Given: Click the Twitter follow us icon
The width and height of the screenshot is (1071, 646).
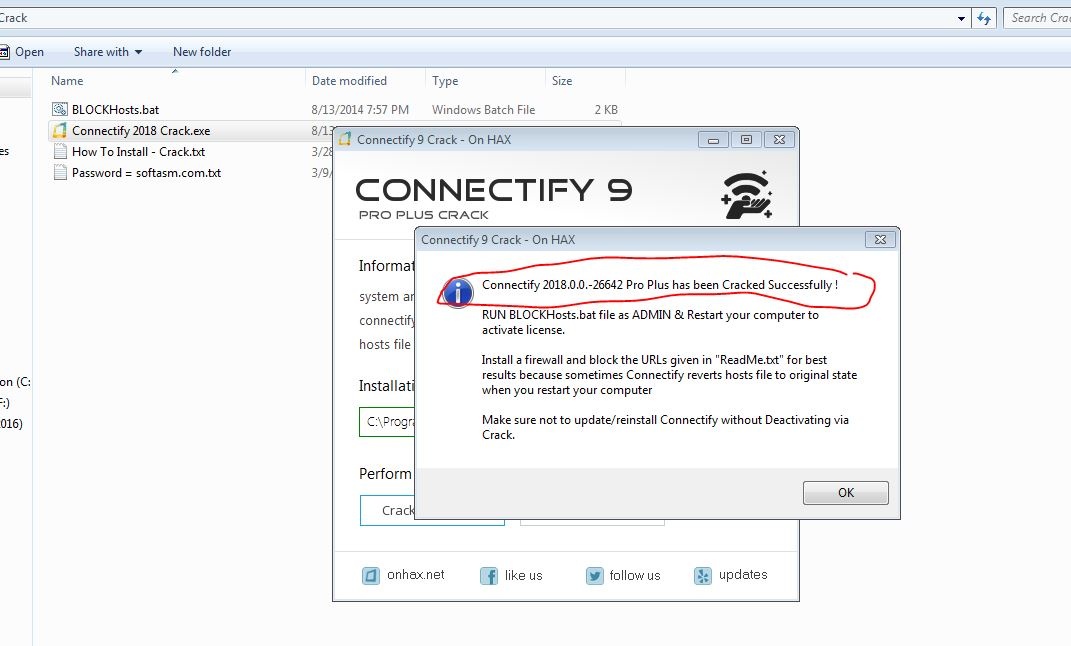Looking at the screenshot, I should [594, 576].
